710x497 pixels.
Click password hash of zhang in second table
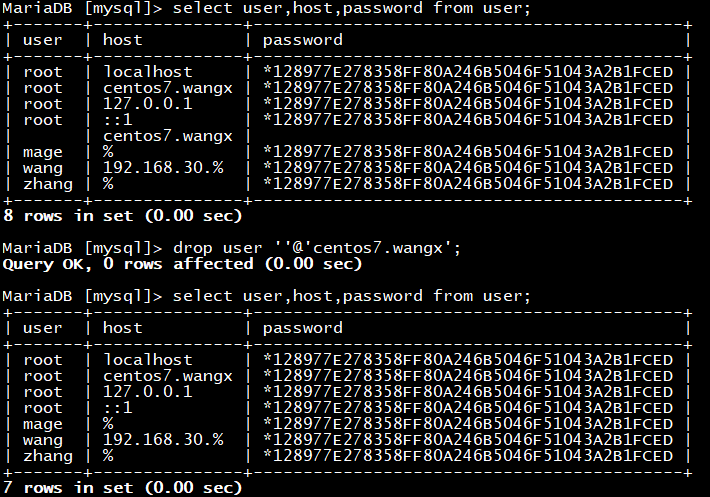click(x=468, y=456)
